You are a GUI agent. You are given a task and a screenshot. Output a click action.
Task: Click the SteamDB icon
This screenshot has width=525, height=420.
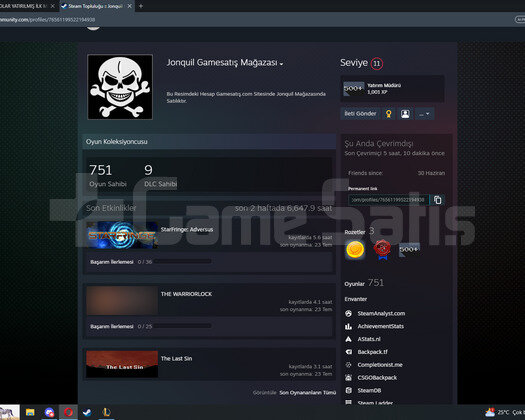(349, 391)
